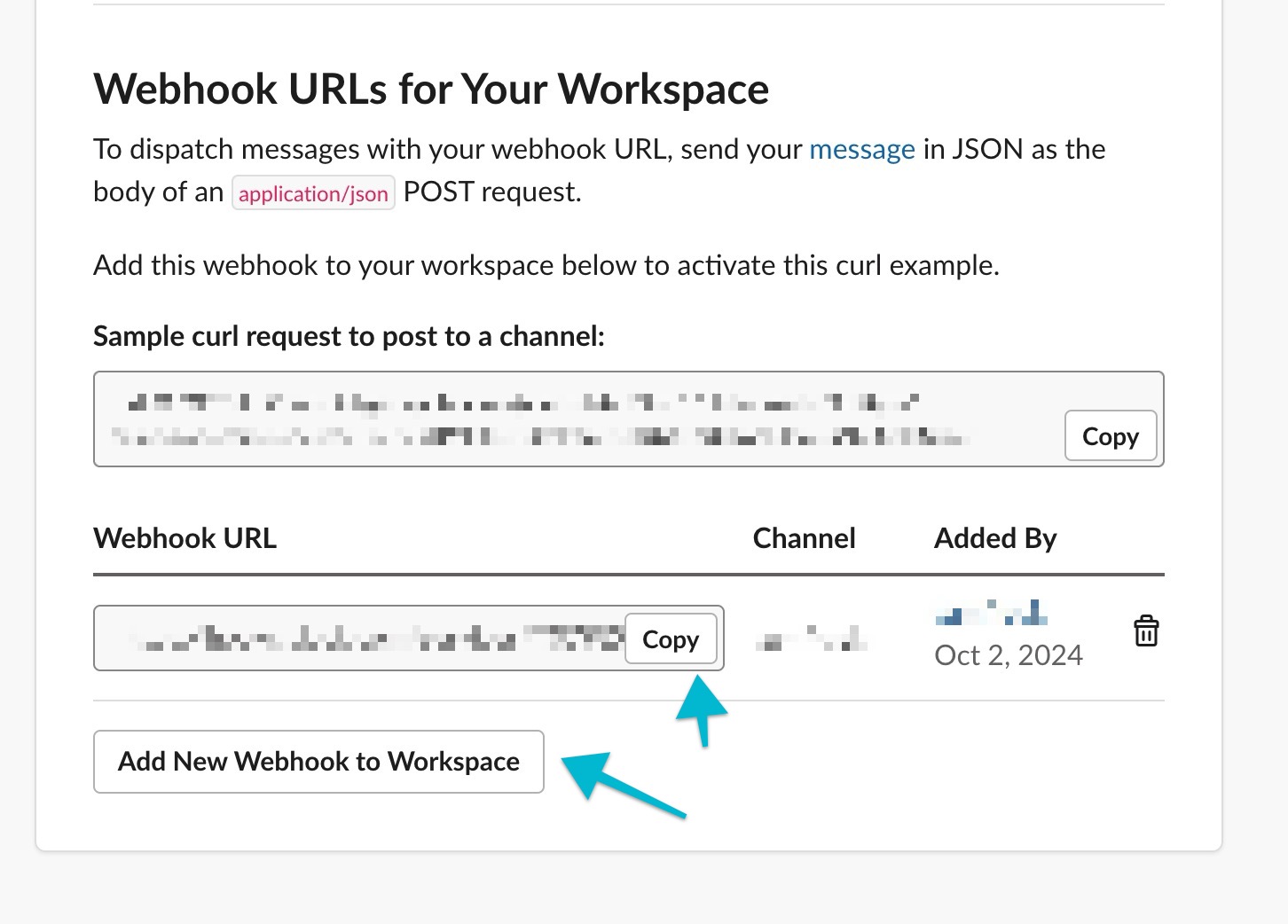Open the 'message' hyperlink
The image size is (1288, 924).
click(x=862, y=149)
